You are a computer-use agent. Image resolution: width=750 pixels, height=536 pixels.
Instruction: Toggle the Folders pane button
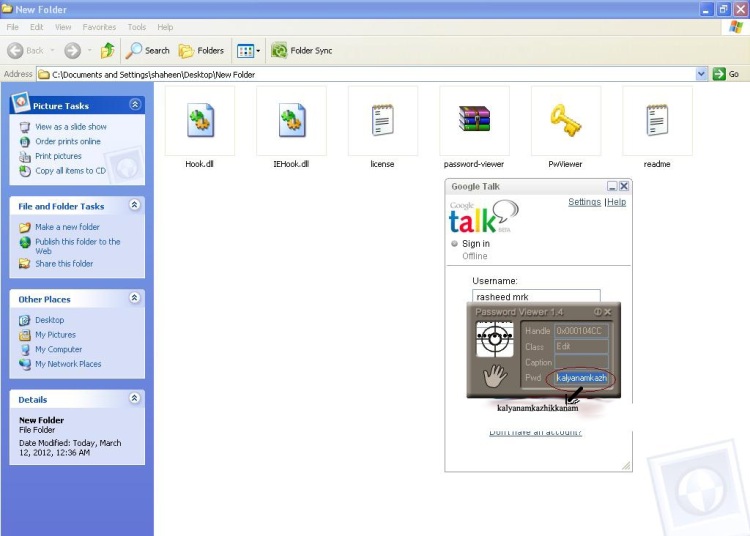pos(201,50)
